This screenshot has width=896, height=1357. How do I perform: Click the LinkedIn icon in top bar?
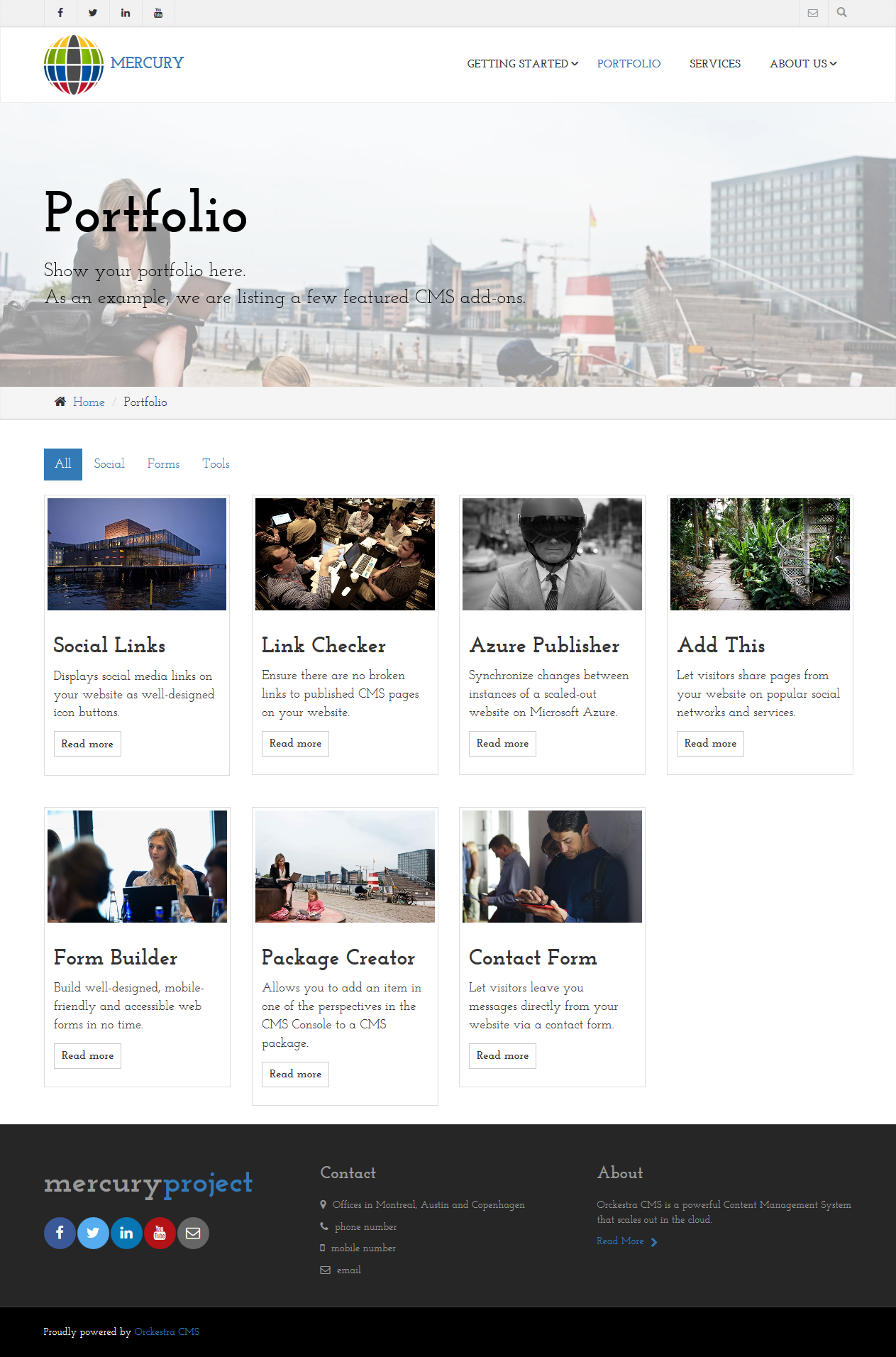(x=126, y=13)
